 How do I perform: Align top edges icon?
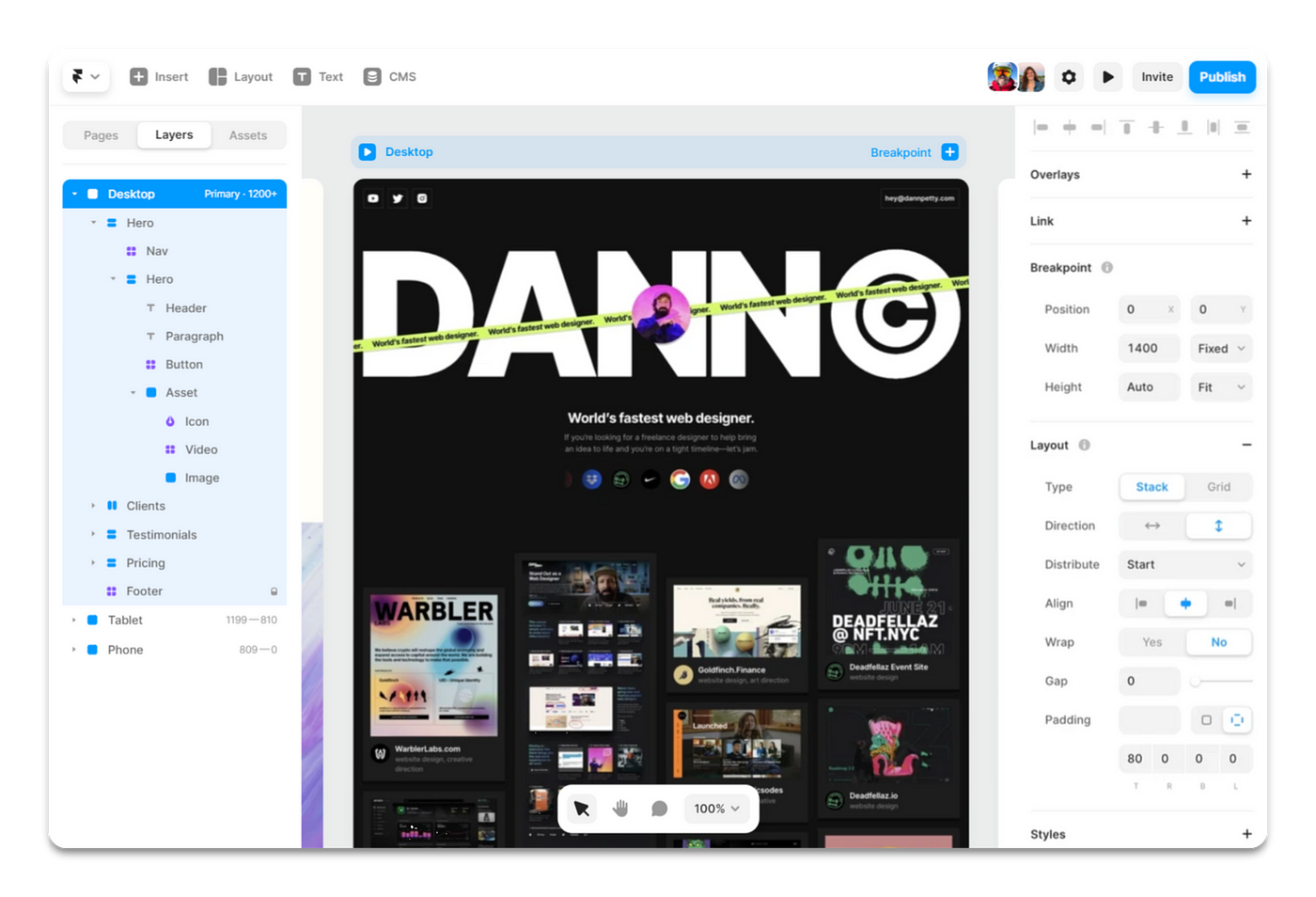pos(1127,127)
